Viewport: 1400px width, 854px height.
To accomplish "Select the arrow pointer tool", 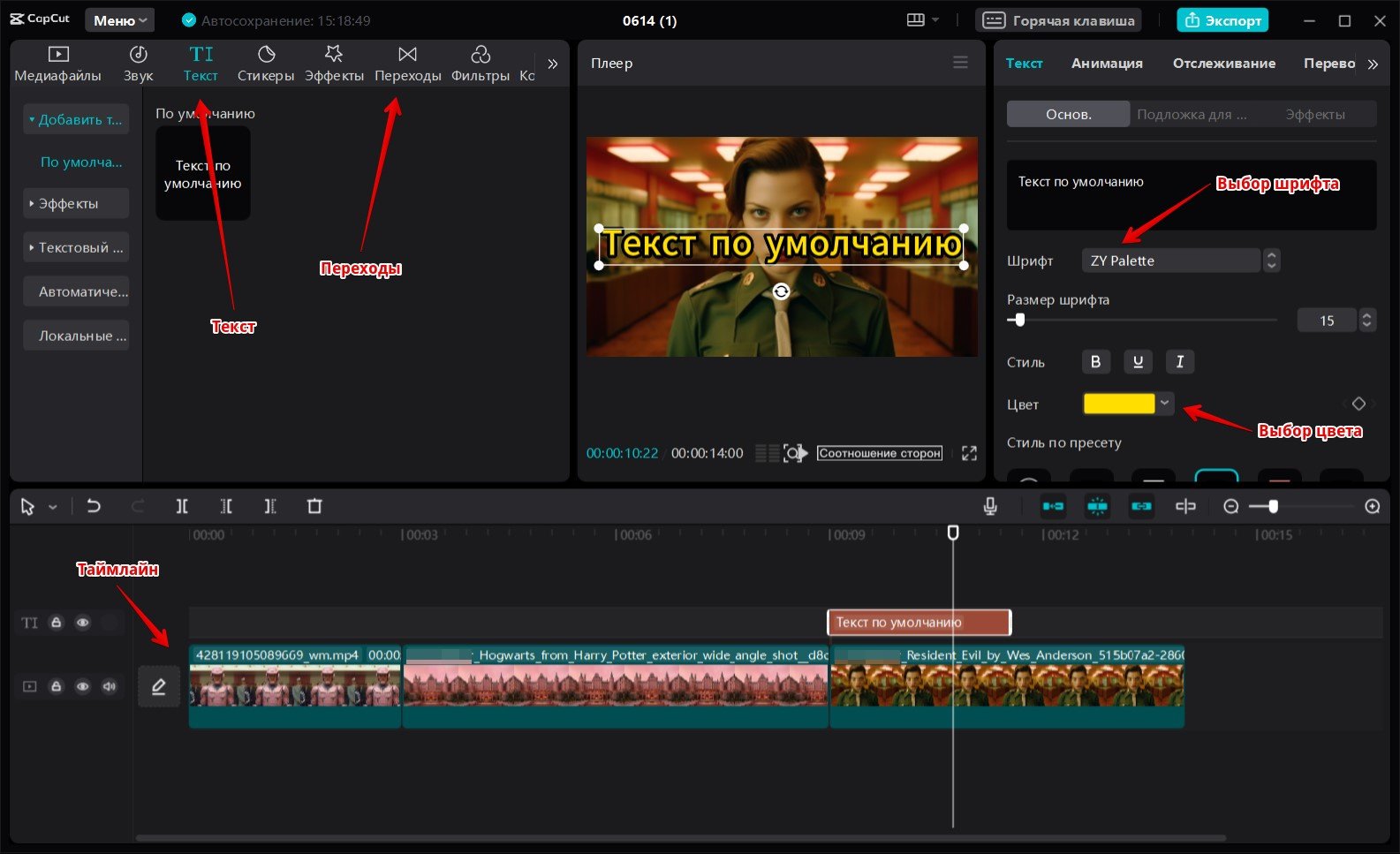I will (27, 506).
